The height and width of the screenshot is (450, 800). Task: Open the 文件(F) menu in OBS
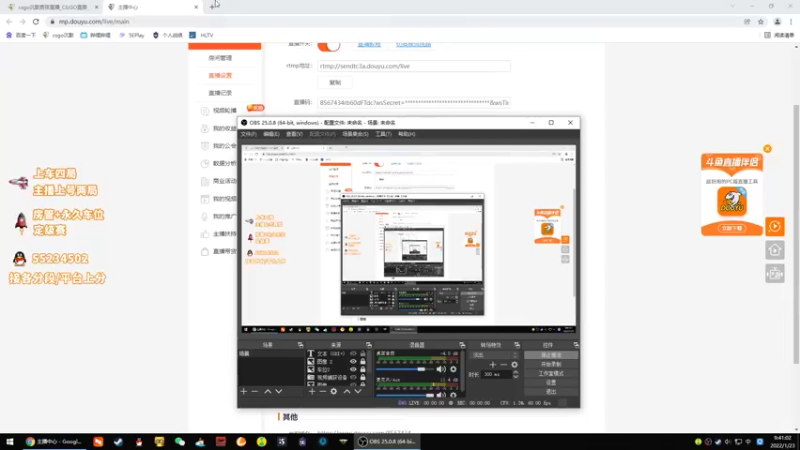(x=248, y=134)
